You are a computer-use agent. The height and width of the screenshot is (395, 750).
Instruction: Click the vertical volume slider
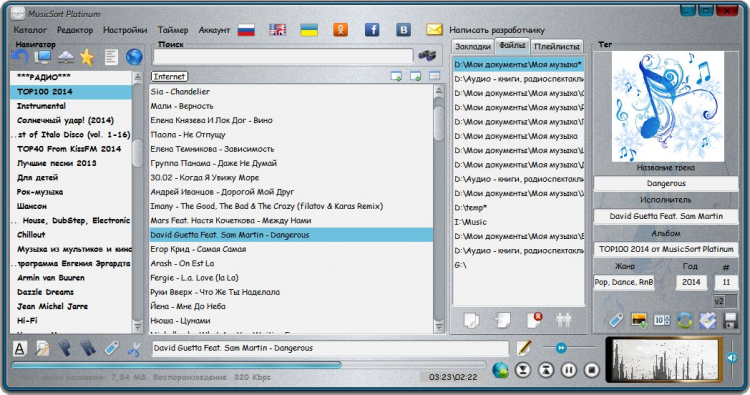pos(732,360)
